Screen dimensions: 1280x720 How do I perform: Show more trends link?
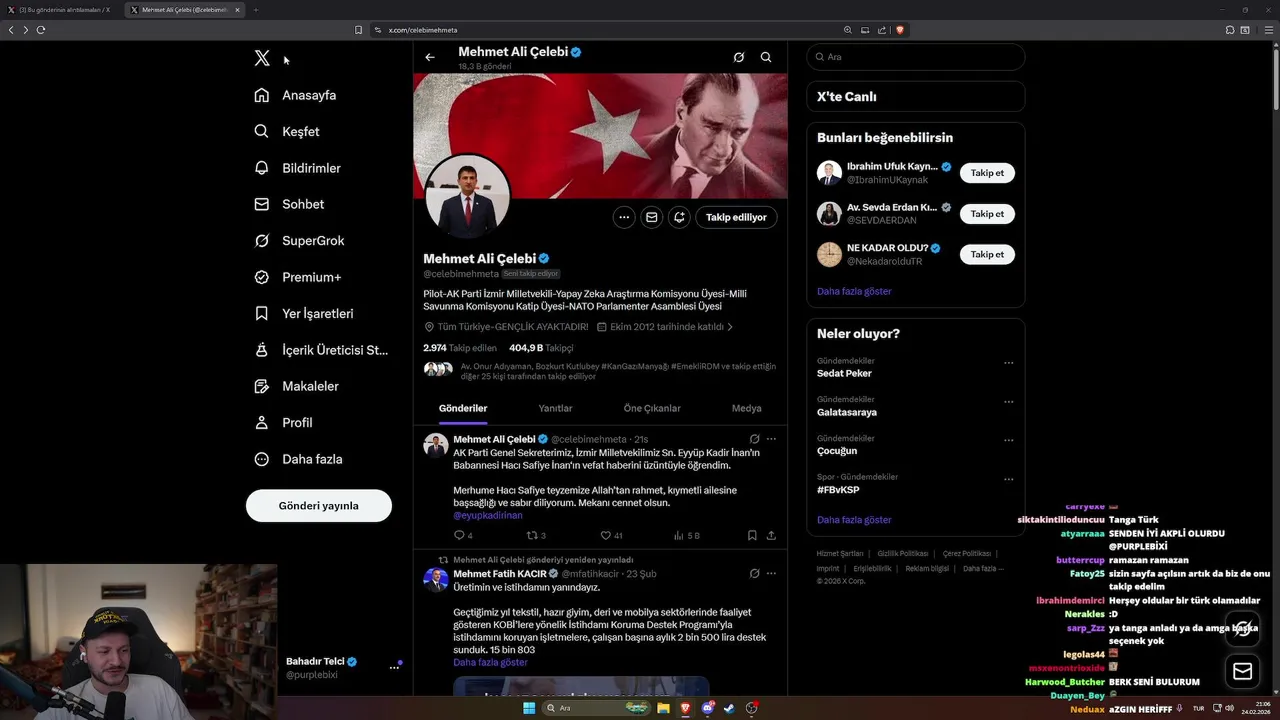(x=854, y=520)
